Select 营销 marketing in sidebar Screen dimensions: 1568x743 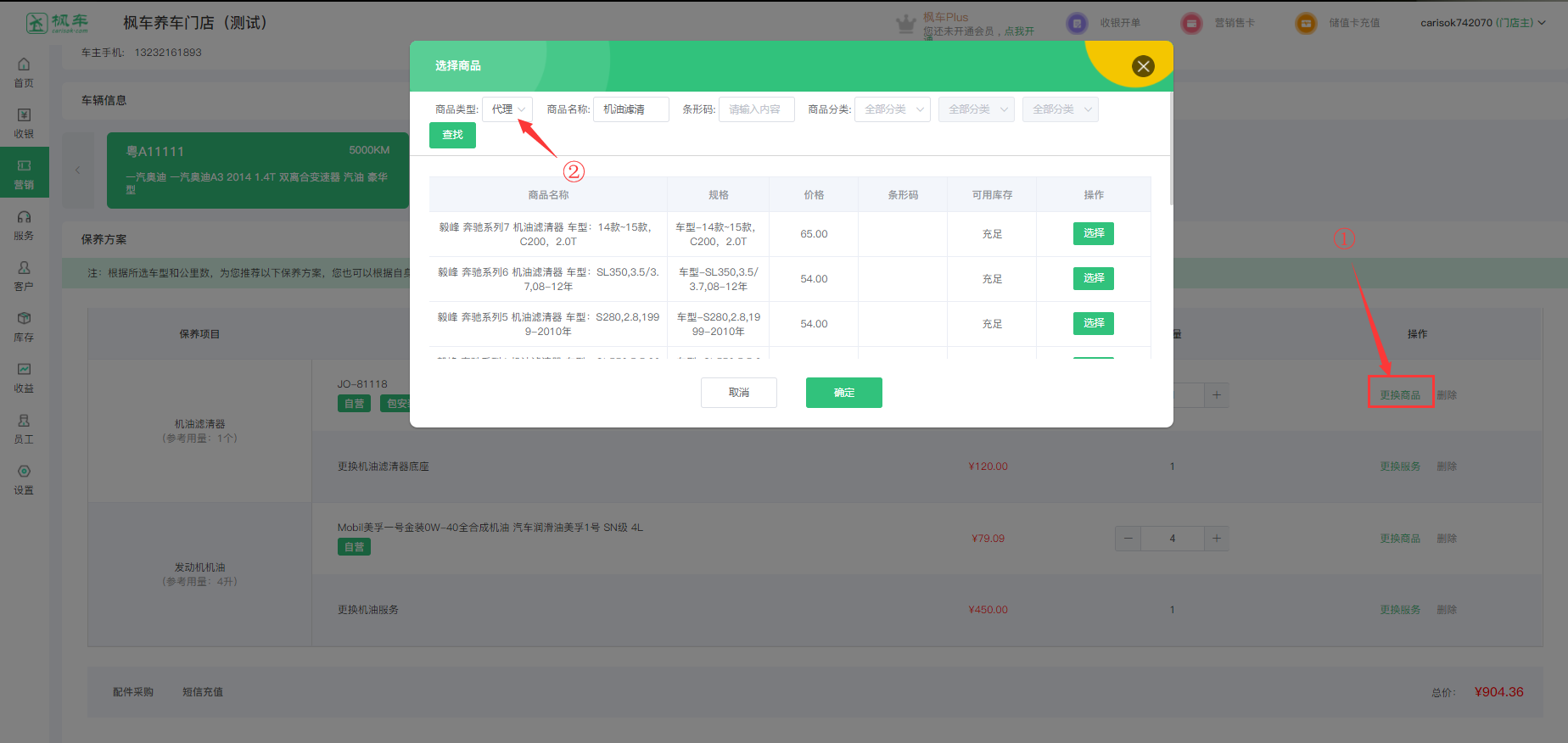24,173
